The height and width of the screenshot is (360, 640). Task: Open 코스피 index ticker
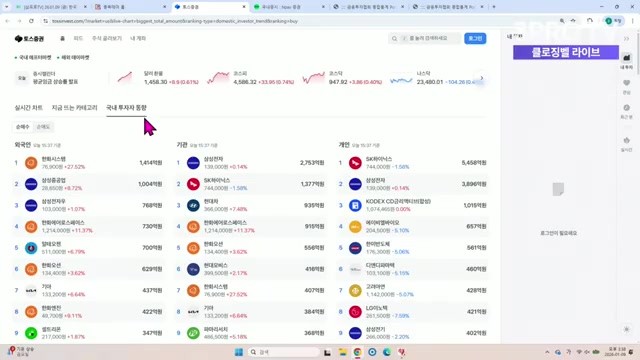(x=251, y=78)
